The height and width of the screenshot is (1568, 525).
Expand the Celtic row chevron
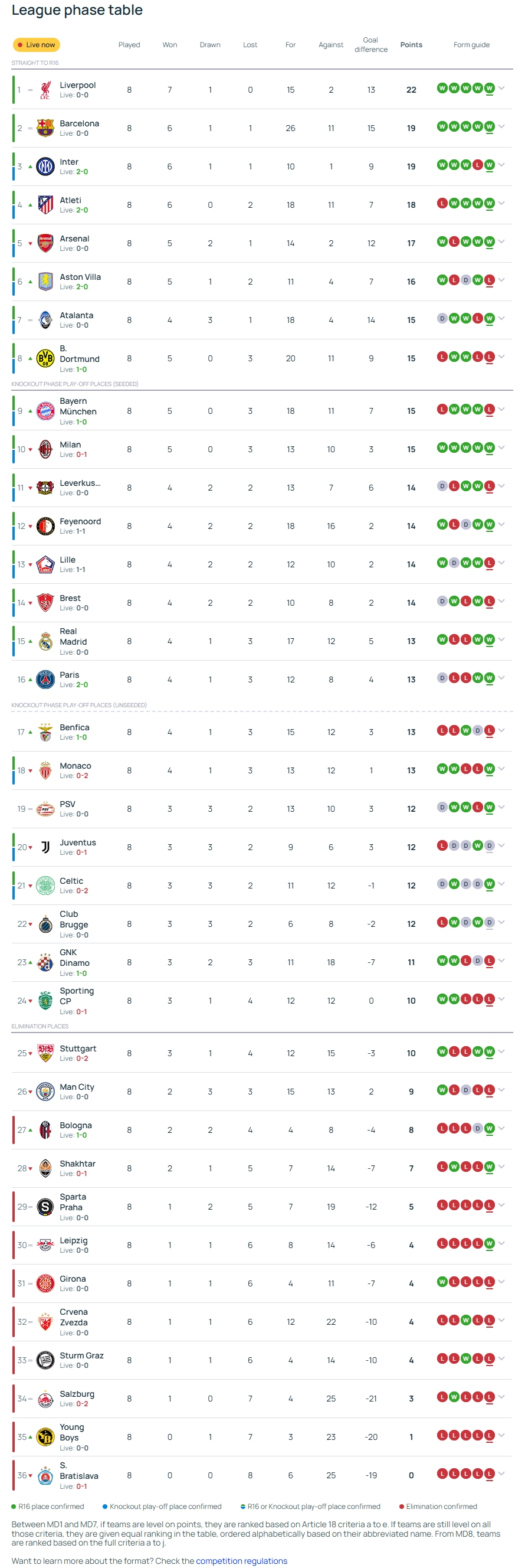click(x=501, y=884)
